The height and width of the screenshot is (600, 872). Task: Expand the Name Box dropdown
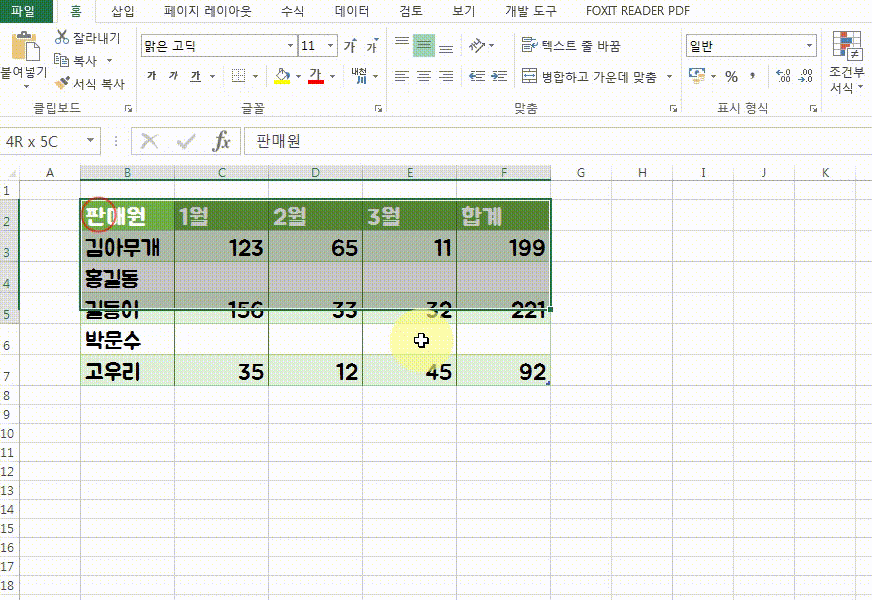[x=90, y=141]
